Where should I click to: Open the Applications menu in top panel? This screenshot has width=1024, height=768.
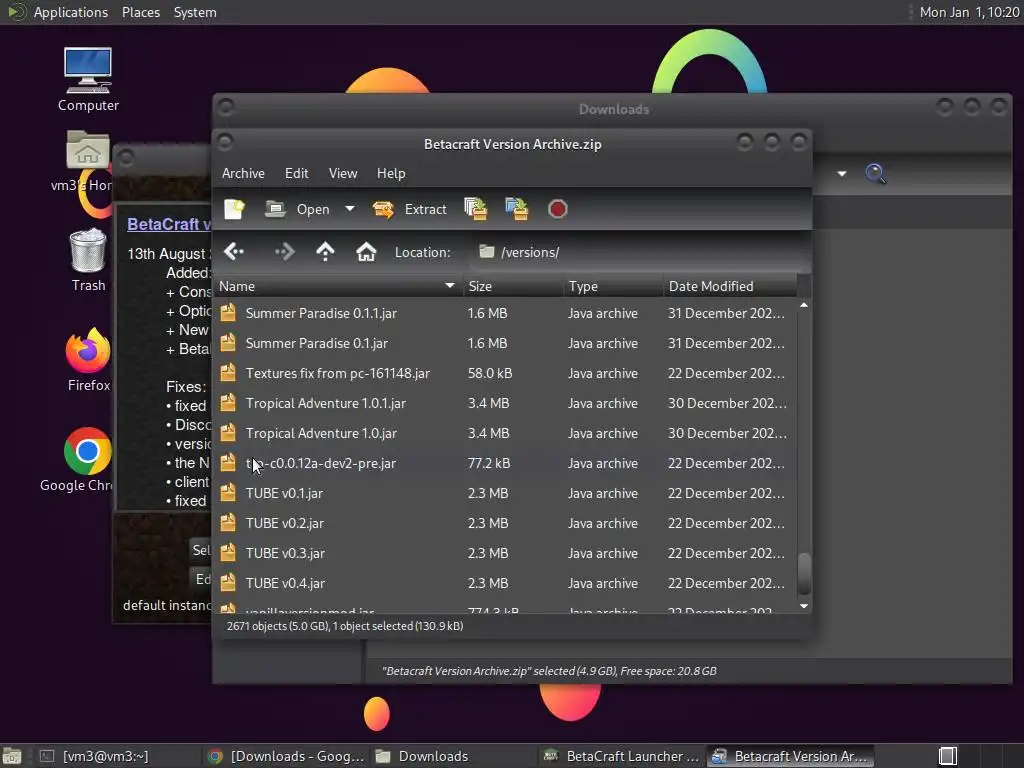[71, 12]
